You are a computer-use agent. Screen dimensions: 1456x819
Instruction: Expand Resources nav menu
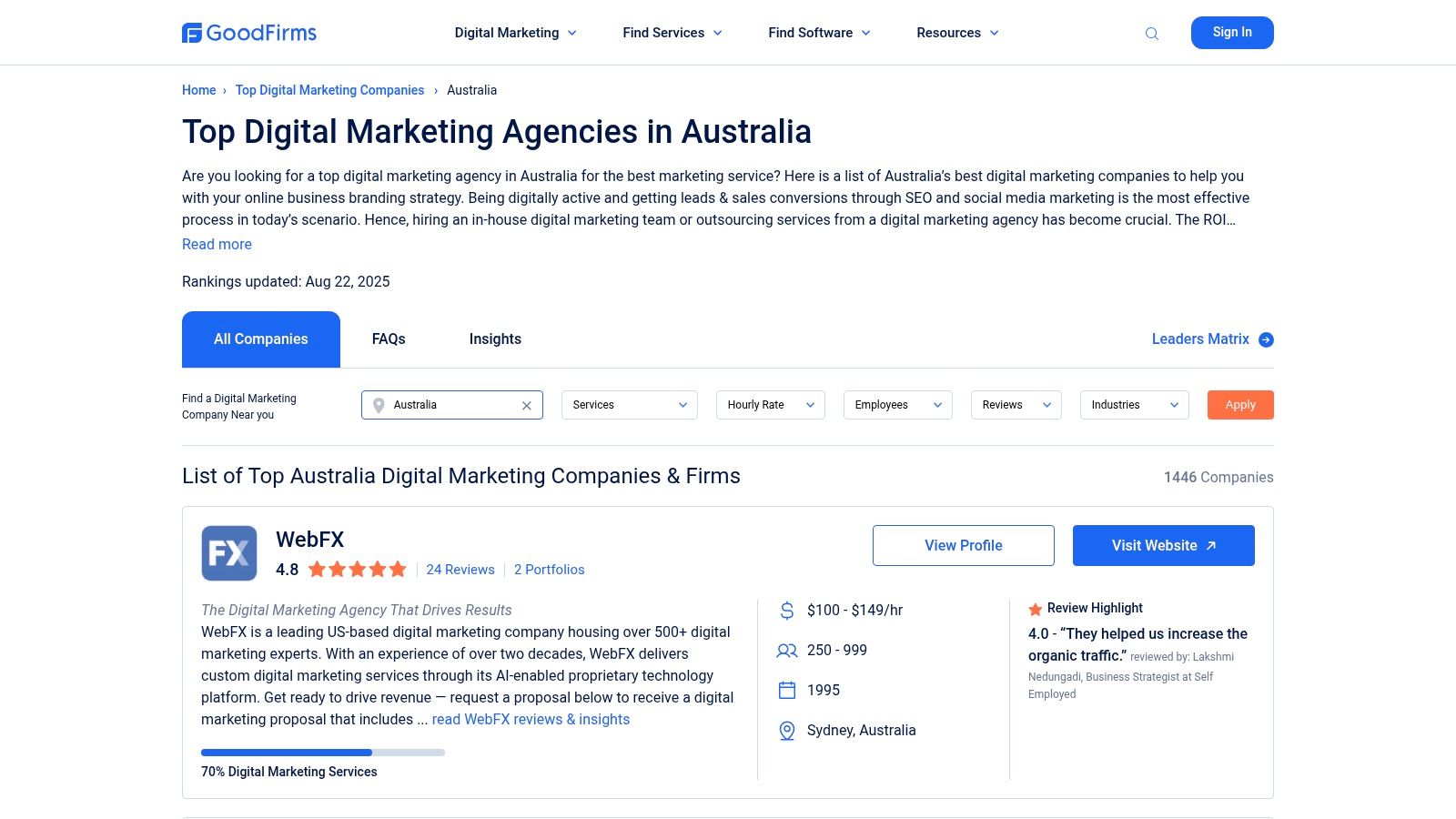coord(958,33)
